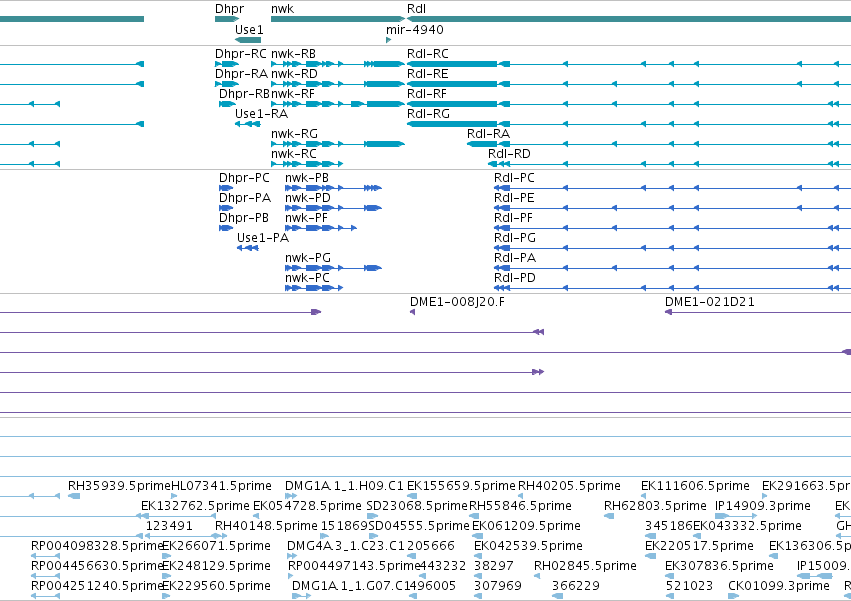The width and height of the screenshot is (851, 601).
Task: Click the EK043332.5prime EST label
Action: pyautogui.click(x=747, y=526)
